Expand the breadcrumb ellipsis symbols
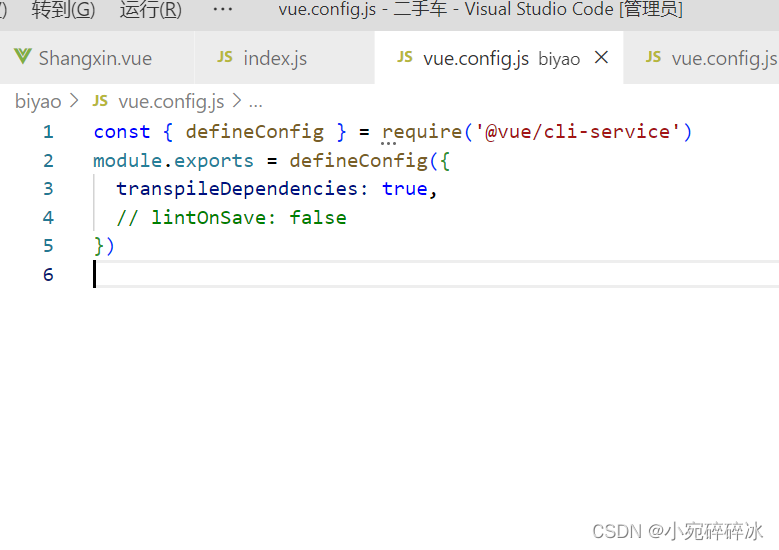The height and width of the screenshot is (550, 779). point(255,104)
